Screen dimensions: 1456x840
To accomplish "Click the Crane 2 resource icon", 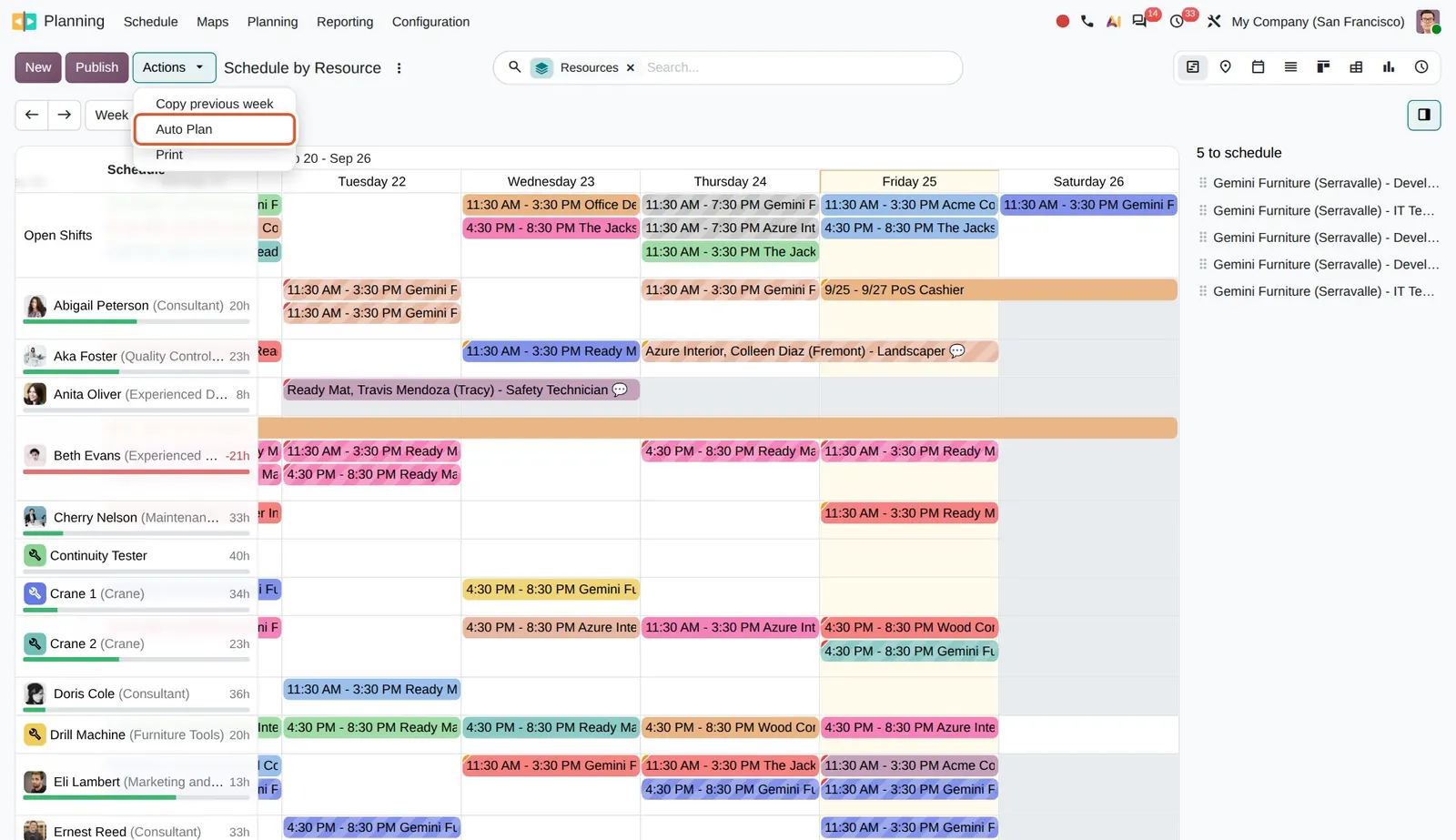I will coord(35,643).
